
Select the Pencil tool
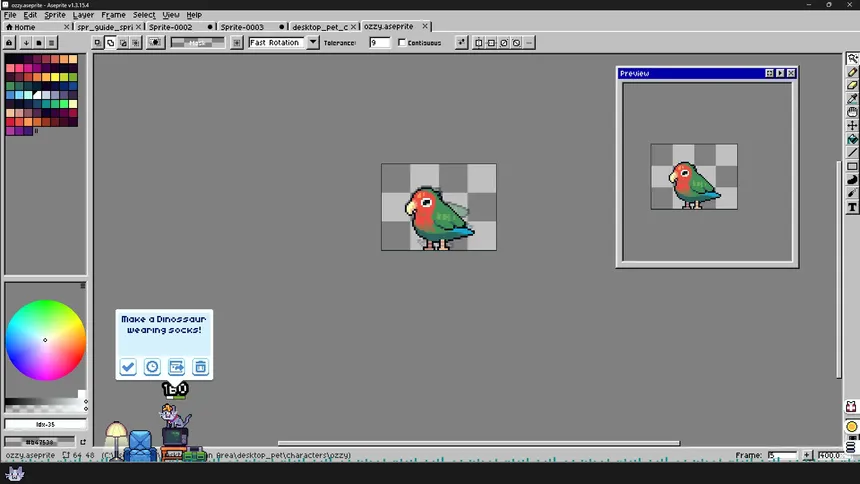click(x=852, y=72)
